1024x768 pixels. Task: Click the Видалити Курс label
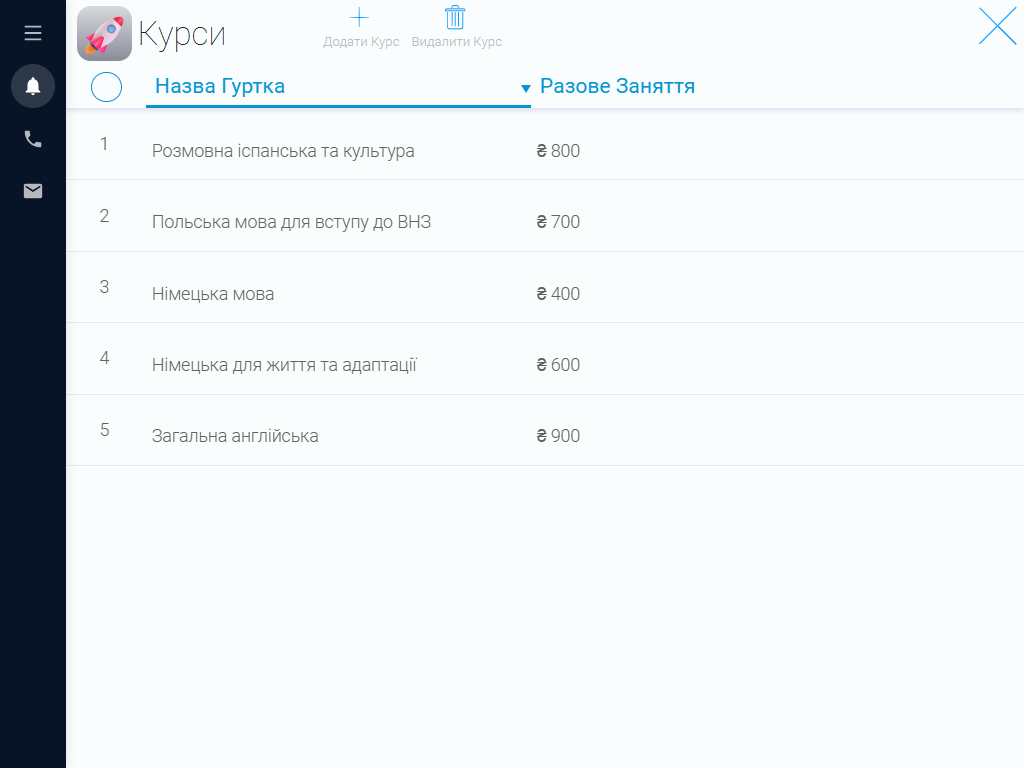coord(456,42)
